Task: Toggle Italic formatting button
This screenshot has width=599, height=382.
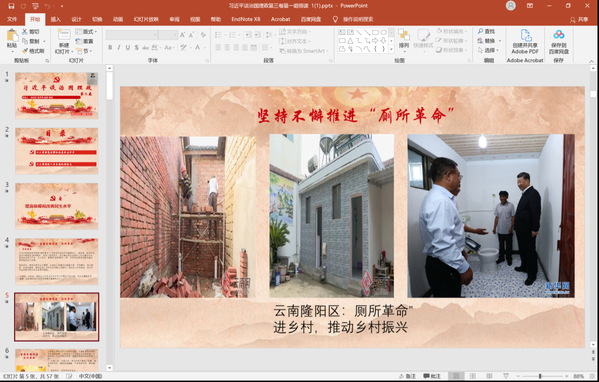Action: coord(119,47)
